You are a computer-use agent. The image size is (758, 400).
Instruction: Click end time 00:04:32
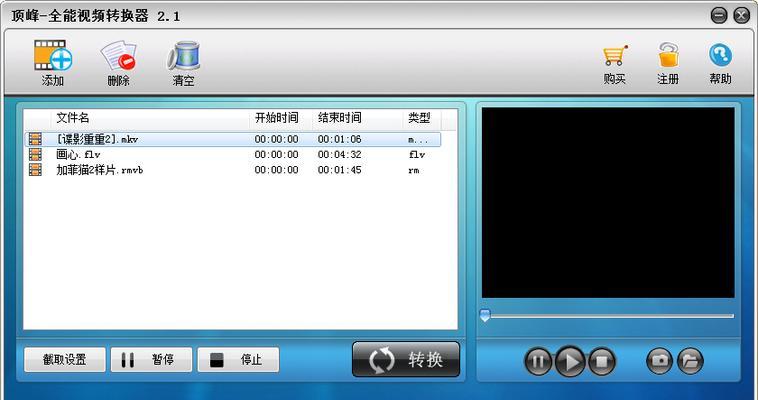[x=339, y=155]
